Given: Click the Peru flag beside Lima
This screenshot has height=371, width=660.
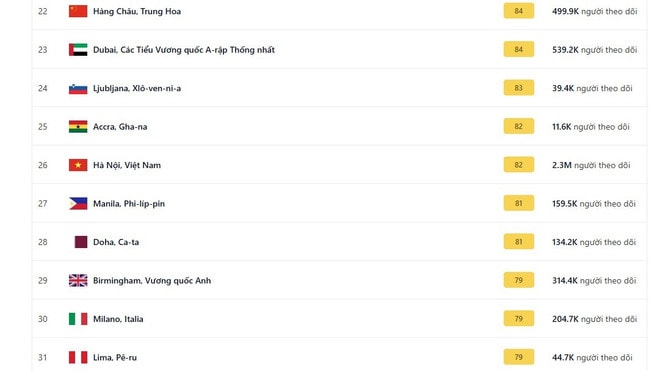Looking at the screenshot, I should click(x=78, y=358).
